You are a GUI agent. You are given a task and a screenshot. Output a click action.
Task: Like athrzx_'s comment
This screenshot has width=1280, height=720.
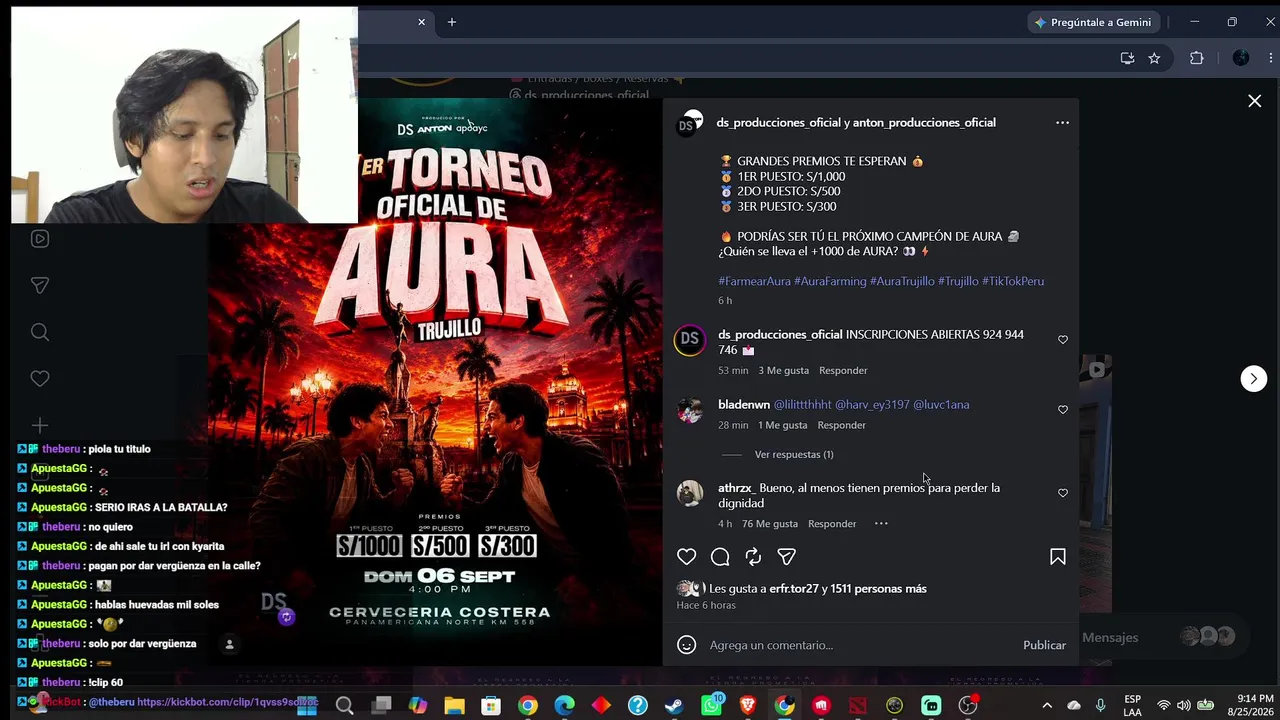pos(1063,493)
